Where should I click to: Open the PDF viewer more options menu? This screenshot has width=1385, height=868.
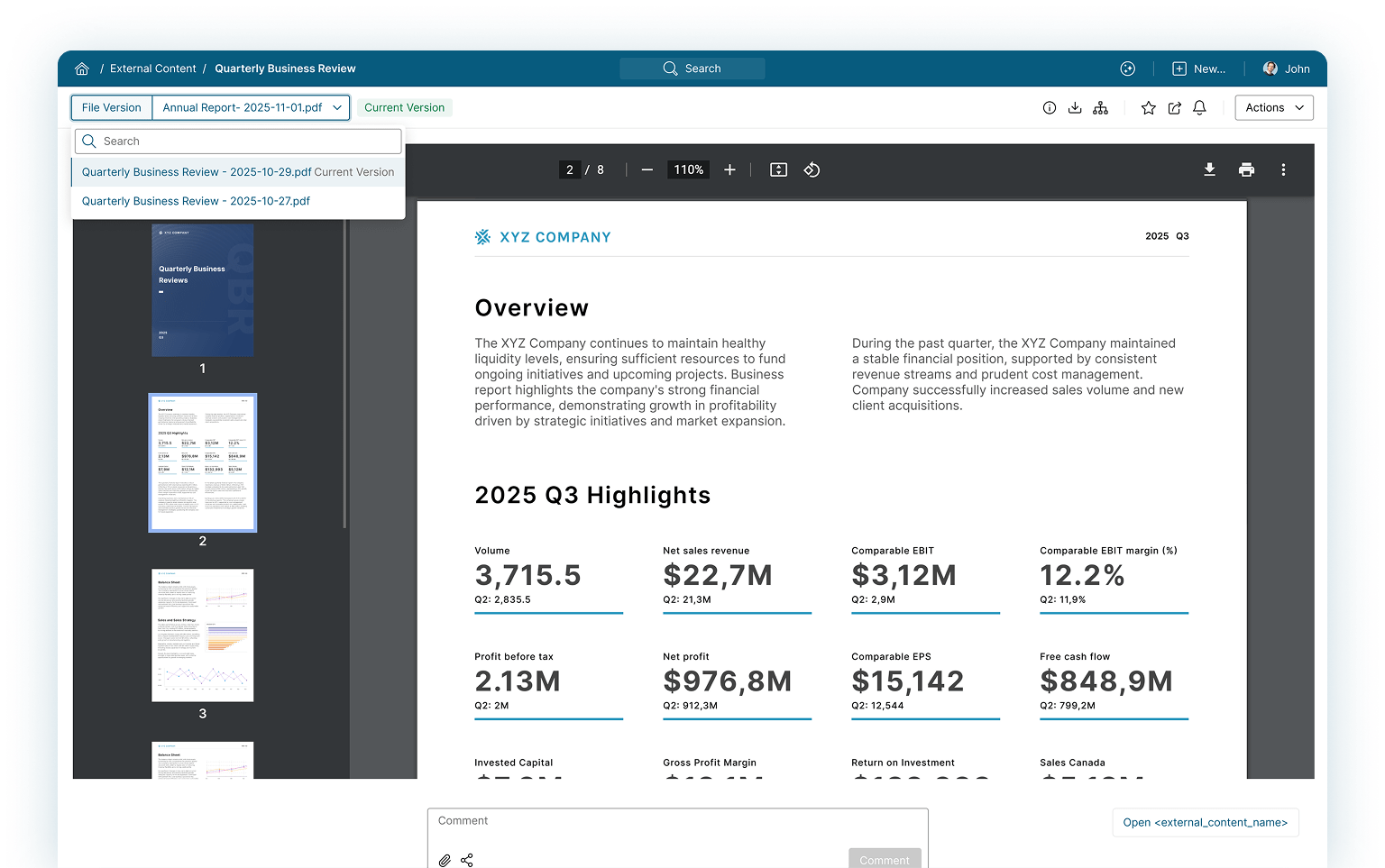[1283, 169]
